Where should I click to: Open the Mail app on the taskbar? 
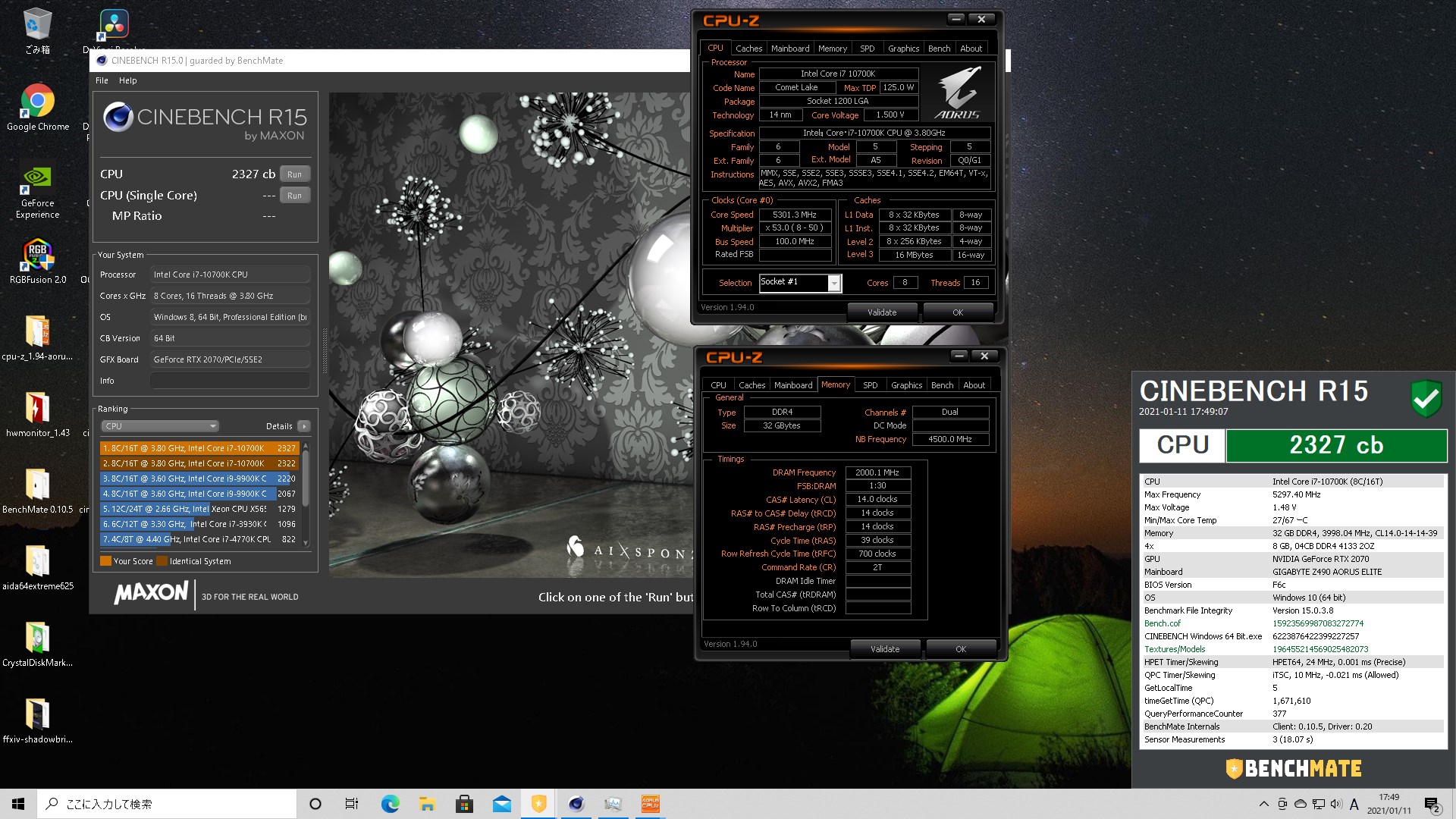(501, 804)
